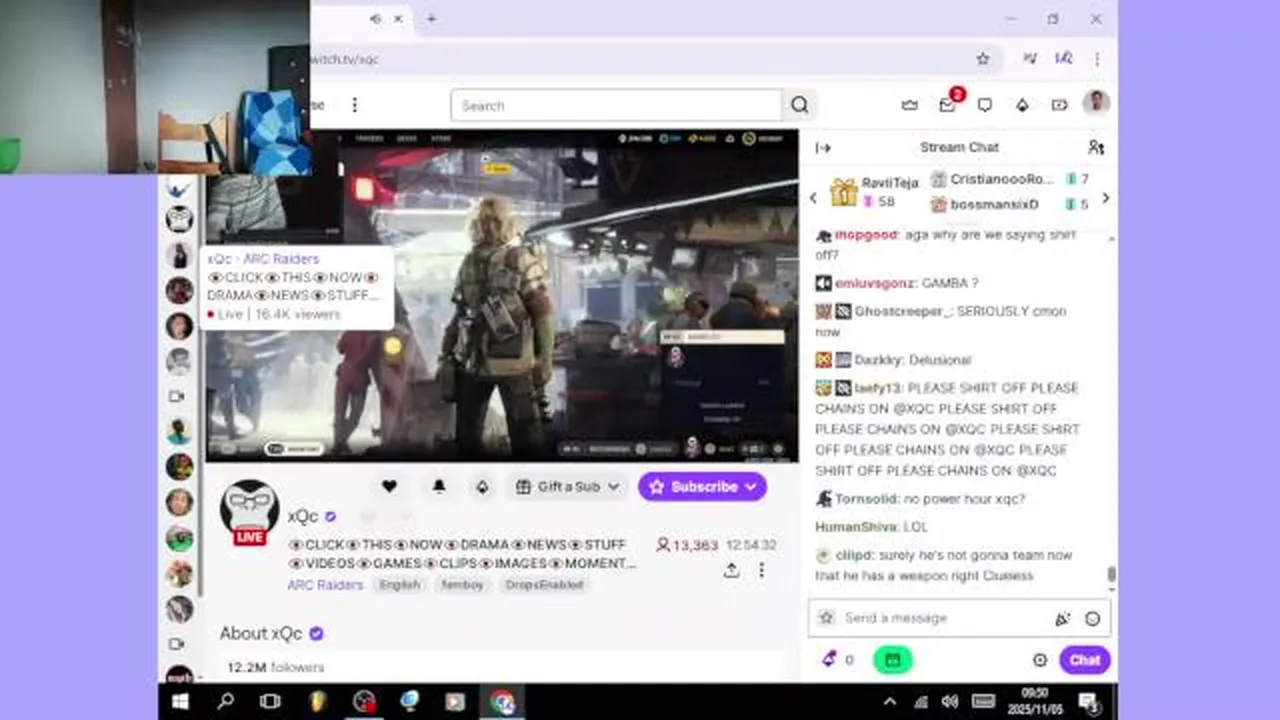Click the 12.2M followers text

coord(276,667)
